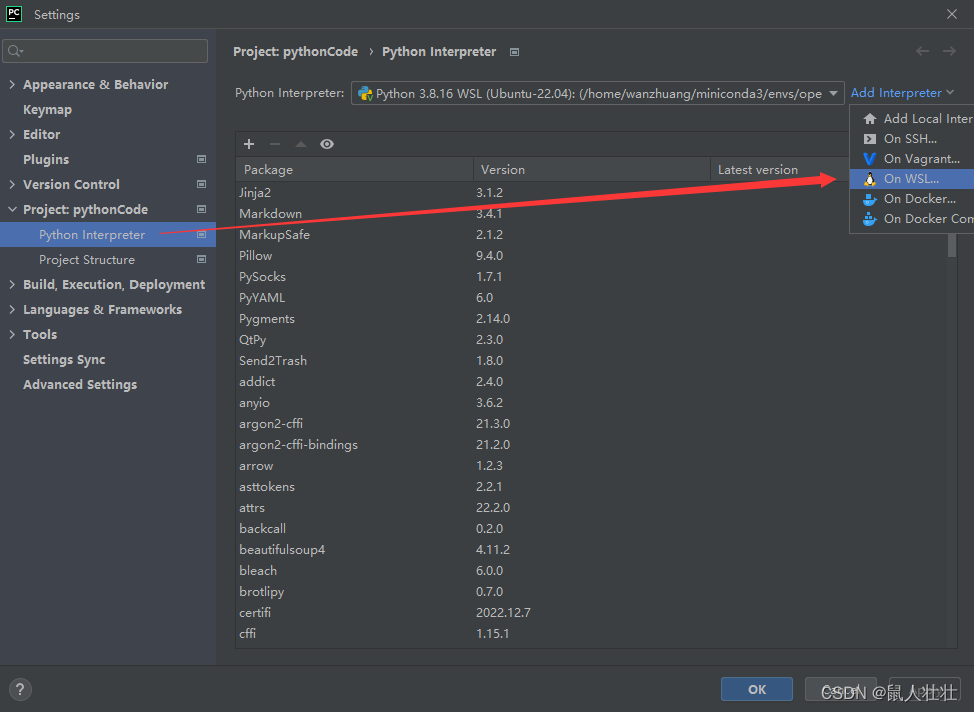The width and height of the screenshot is (974, 712).
Task: Click the settings icon beside the Python Interpreter breadcrumb
Action: (x=512, y=51)
